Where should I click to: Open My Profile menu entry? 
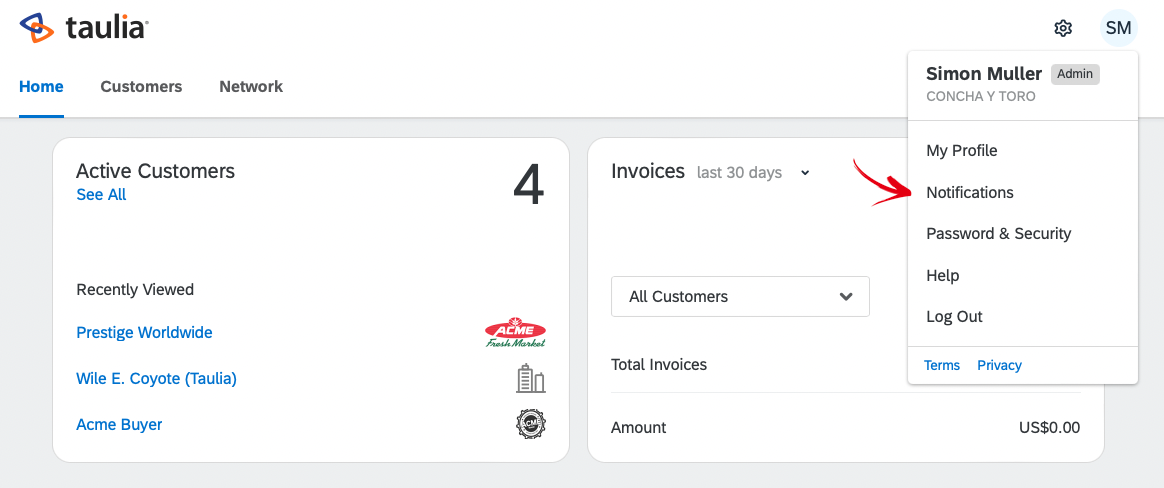click(961, 151)
